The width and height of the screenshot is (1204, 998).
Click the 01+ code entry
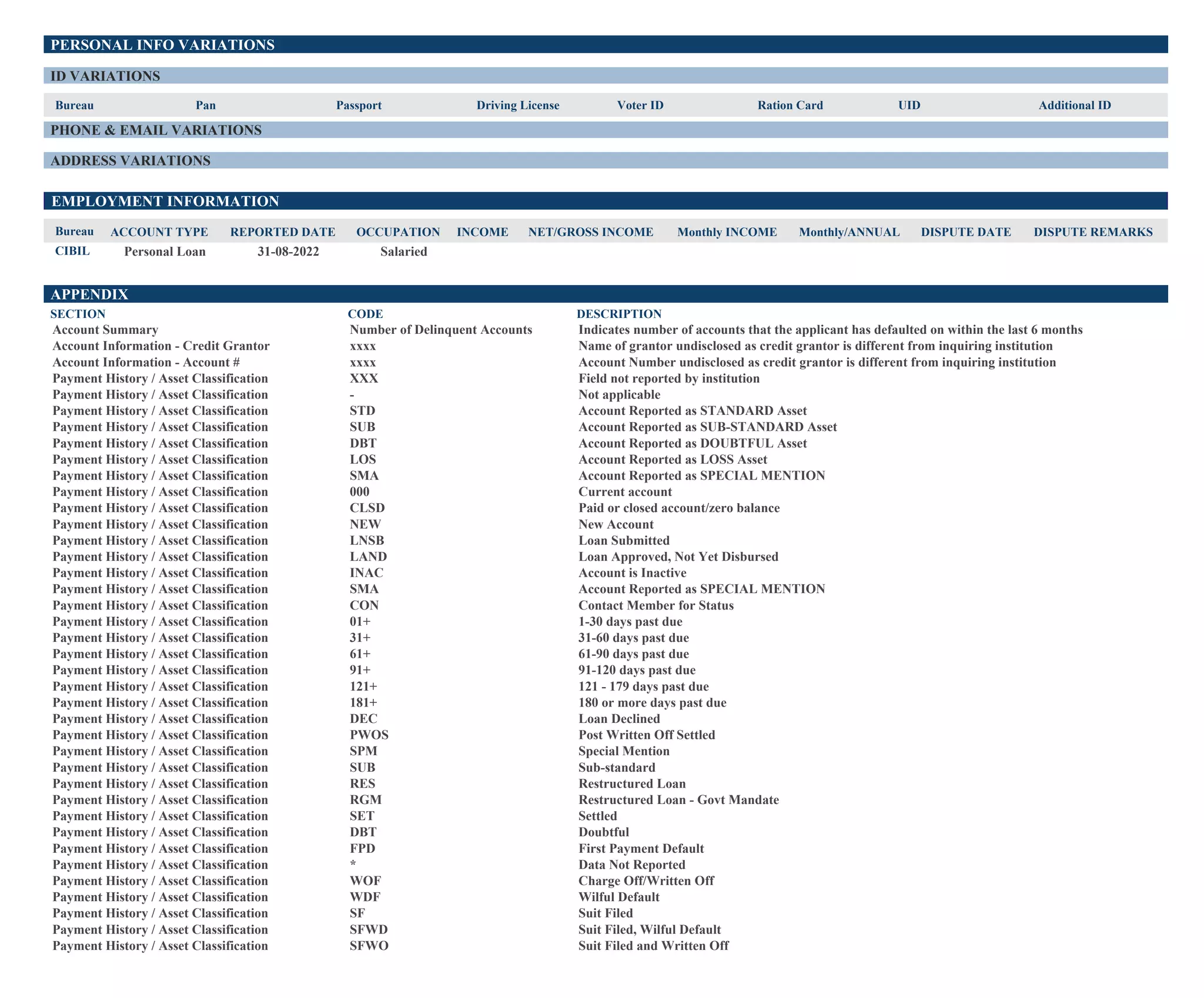(360, 622)
